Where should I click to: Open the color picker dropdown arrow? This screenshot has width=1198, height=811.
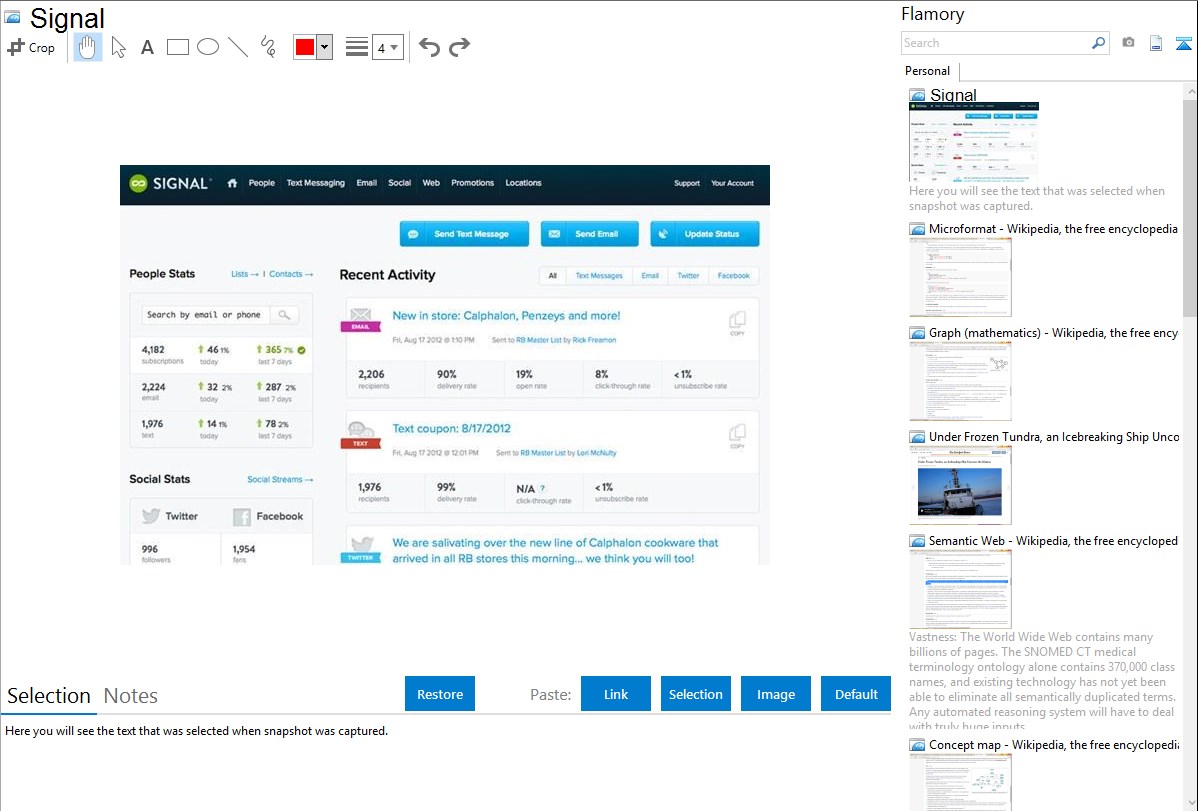[325, 47]
